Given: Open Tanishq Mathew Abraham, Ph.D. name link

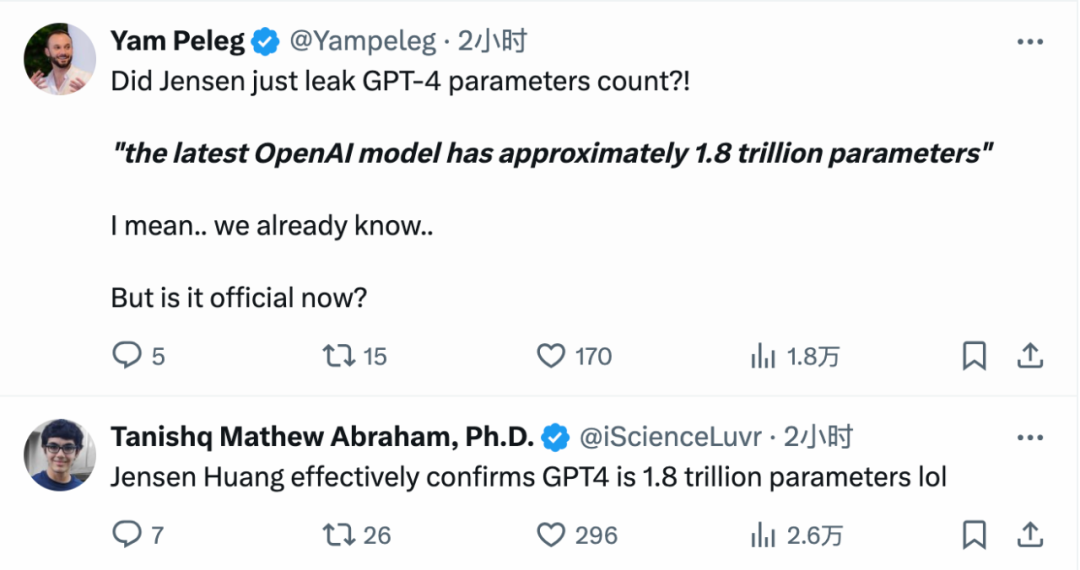Looking at the screenshot, I should tap(322, 438).
